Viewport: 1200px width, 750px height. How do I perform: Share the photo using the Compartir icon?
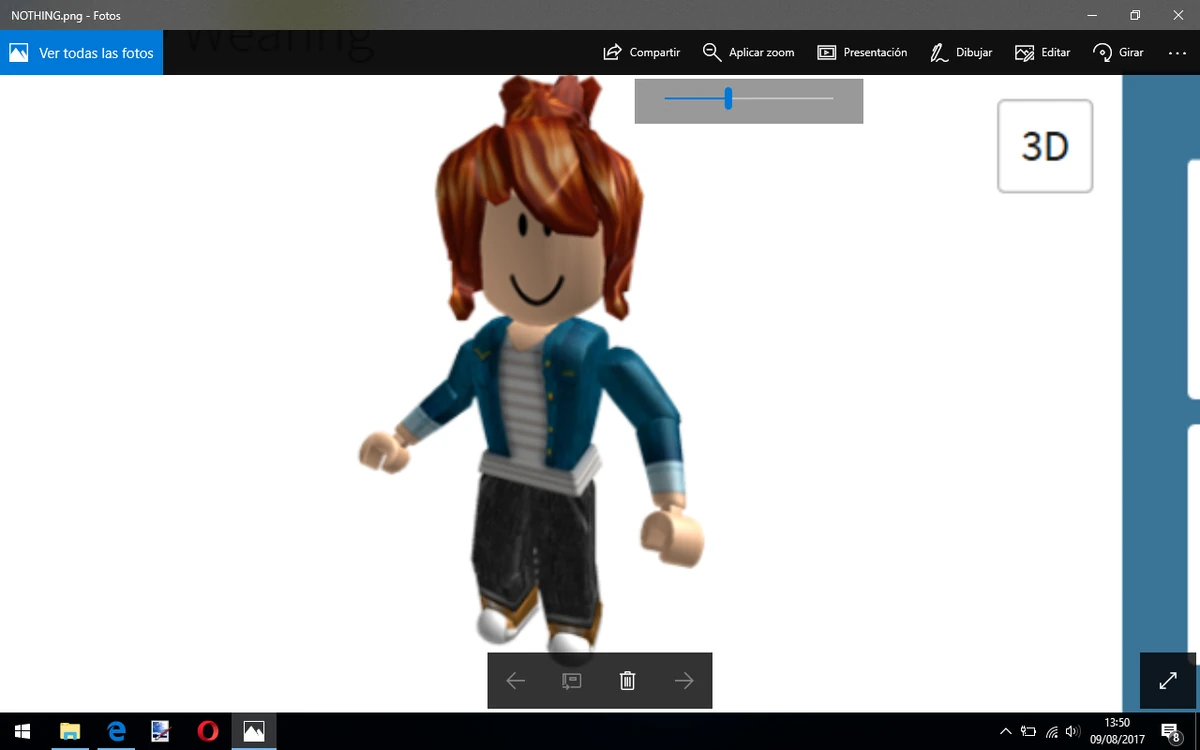(x=616, y=52)
